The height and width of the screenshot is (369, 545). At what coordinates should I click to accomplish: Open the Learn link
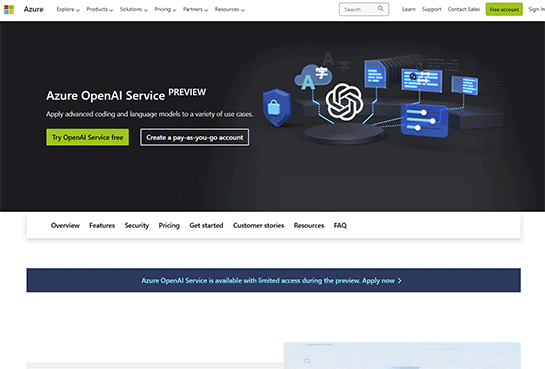[x=409, y=9]
